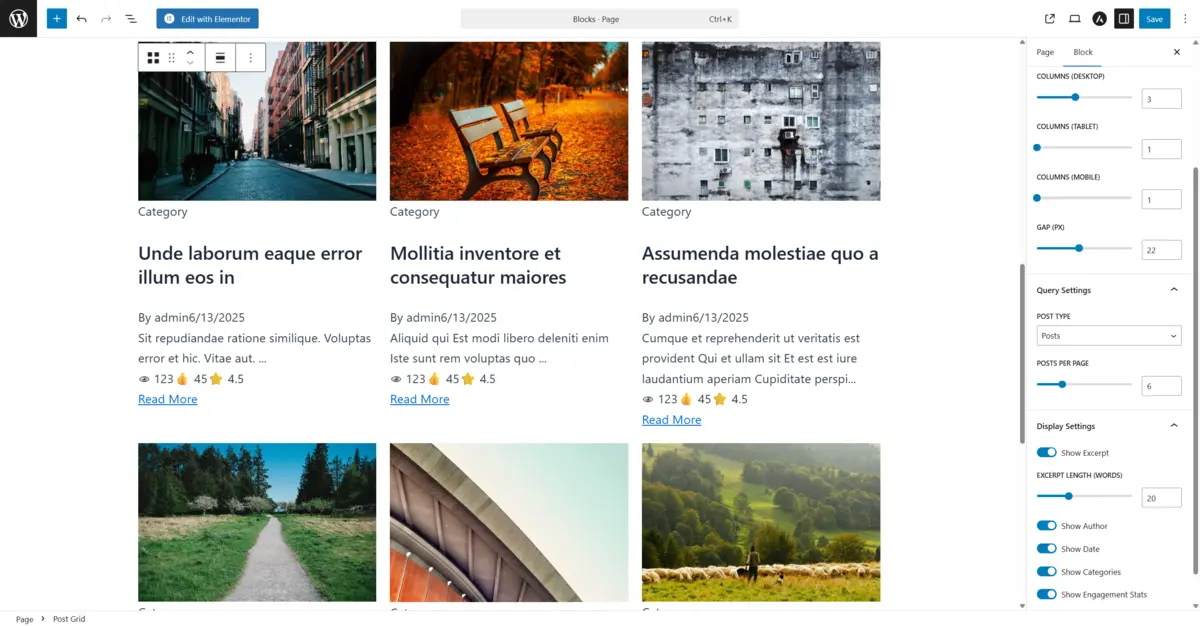This screenshot has width=1200, height=626.
Task: Open the Post Type dropdown
Action: (1109, 336)
